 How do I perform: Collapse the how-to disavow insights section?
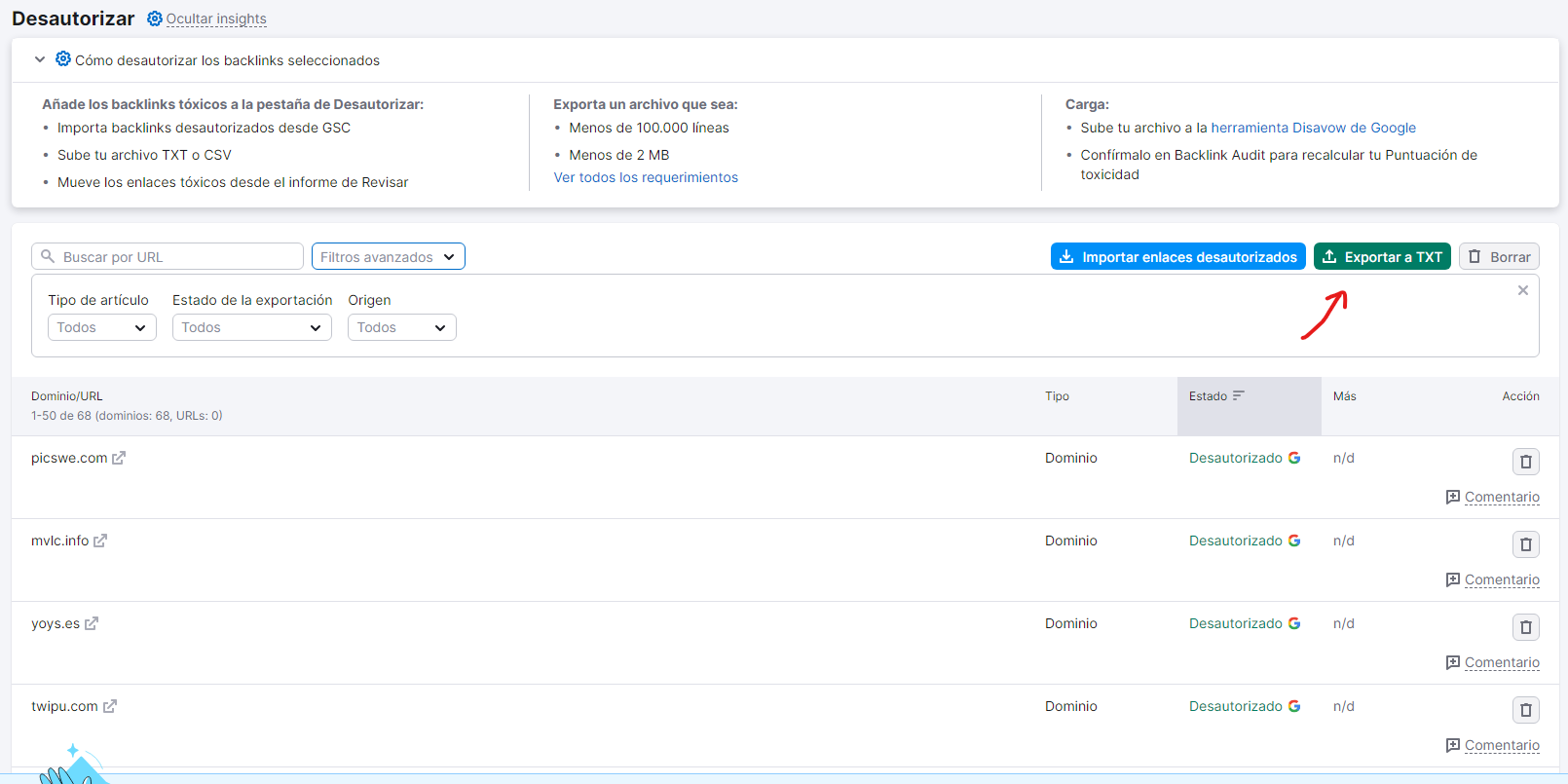tap(40, 59)
